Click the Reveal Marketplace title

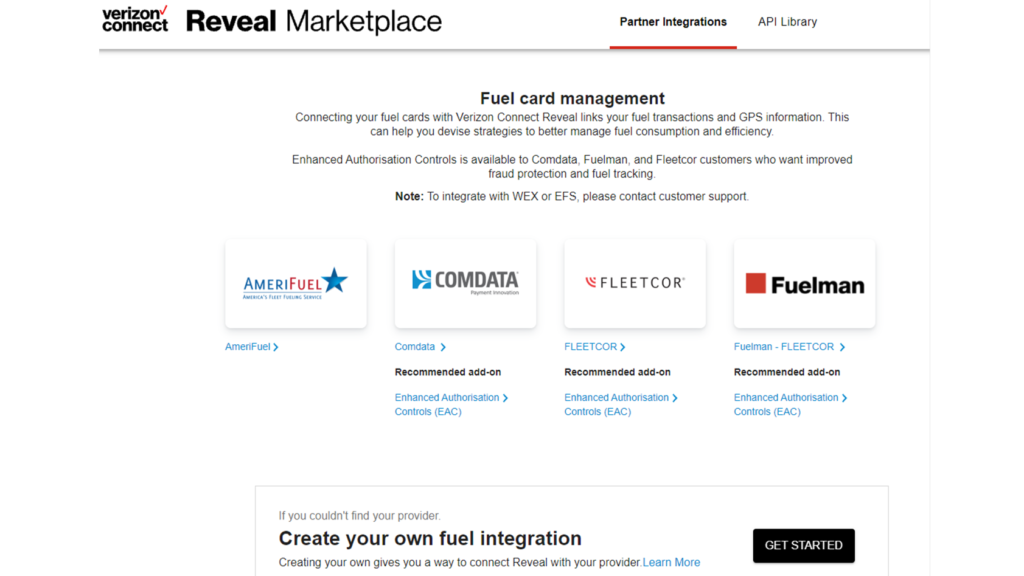(313, 21)
